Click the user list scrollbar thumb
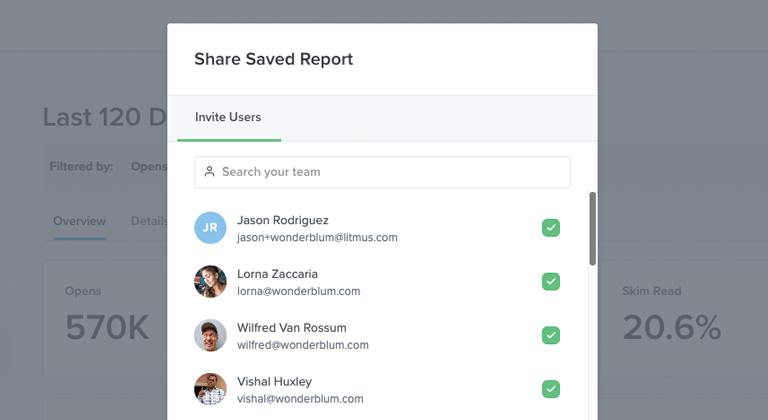This screenshot has height=420, width=768. click(x=593, y=229)
